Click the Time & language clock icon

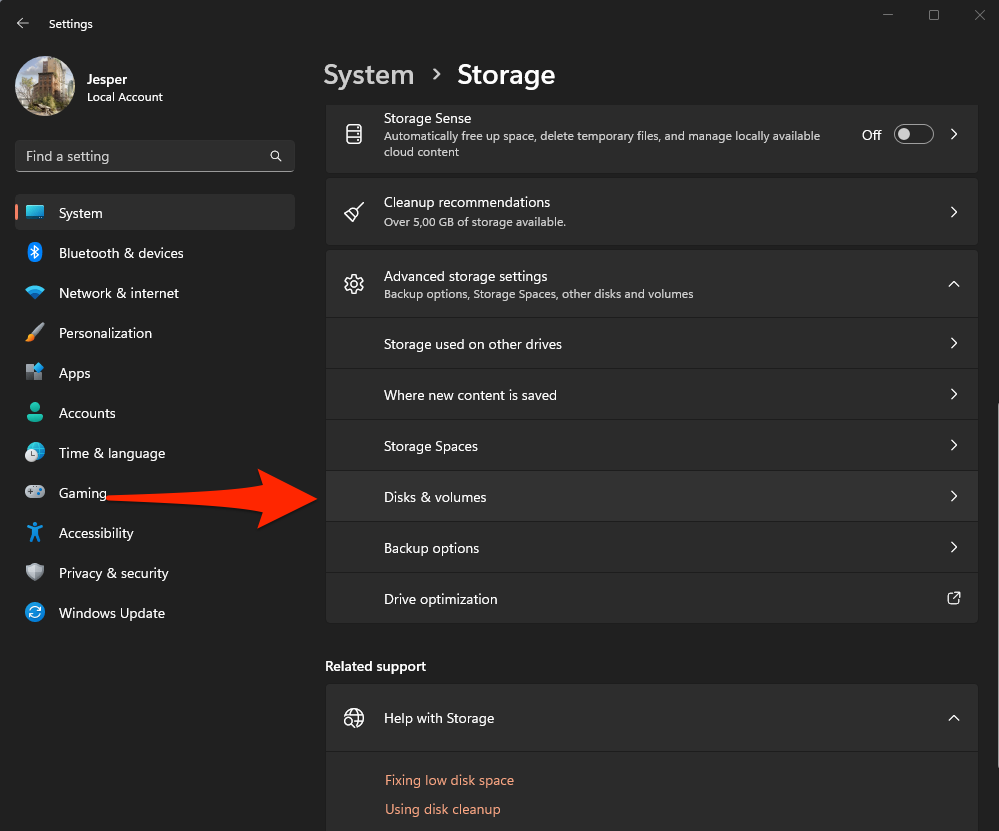tap(35, 452)
